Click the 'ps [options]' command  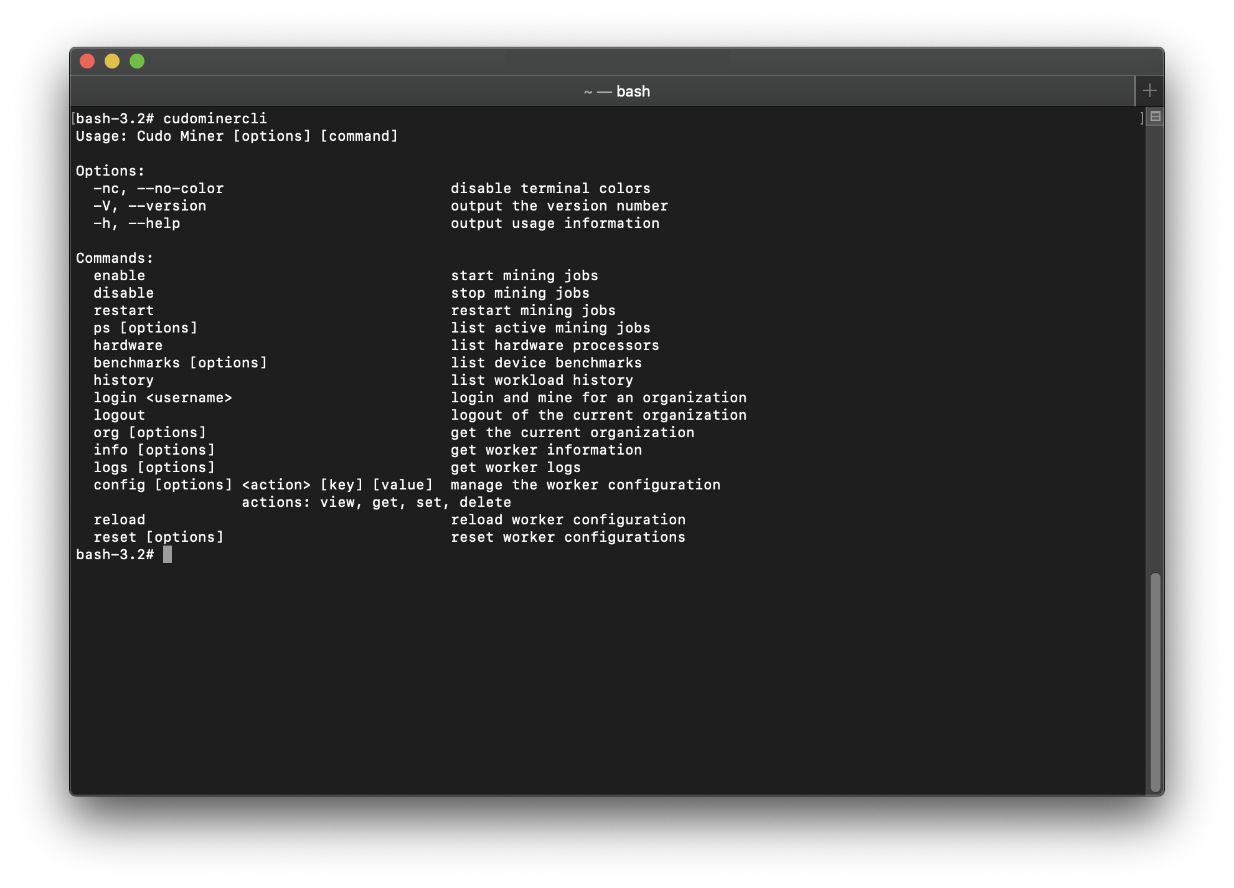pyautogui.click(x=145, y=328)
